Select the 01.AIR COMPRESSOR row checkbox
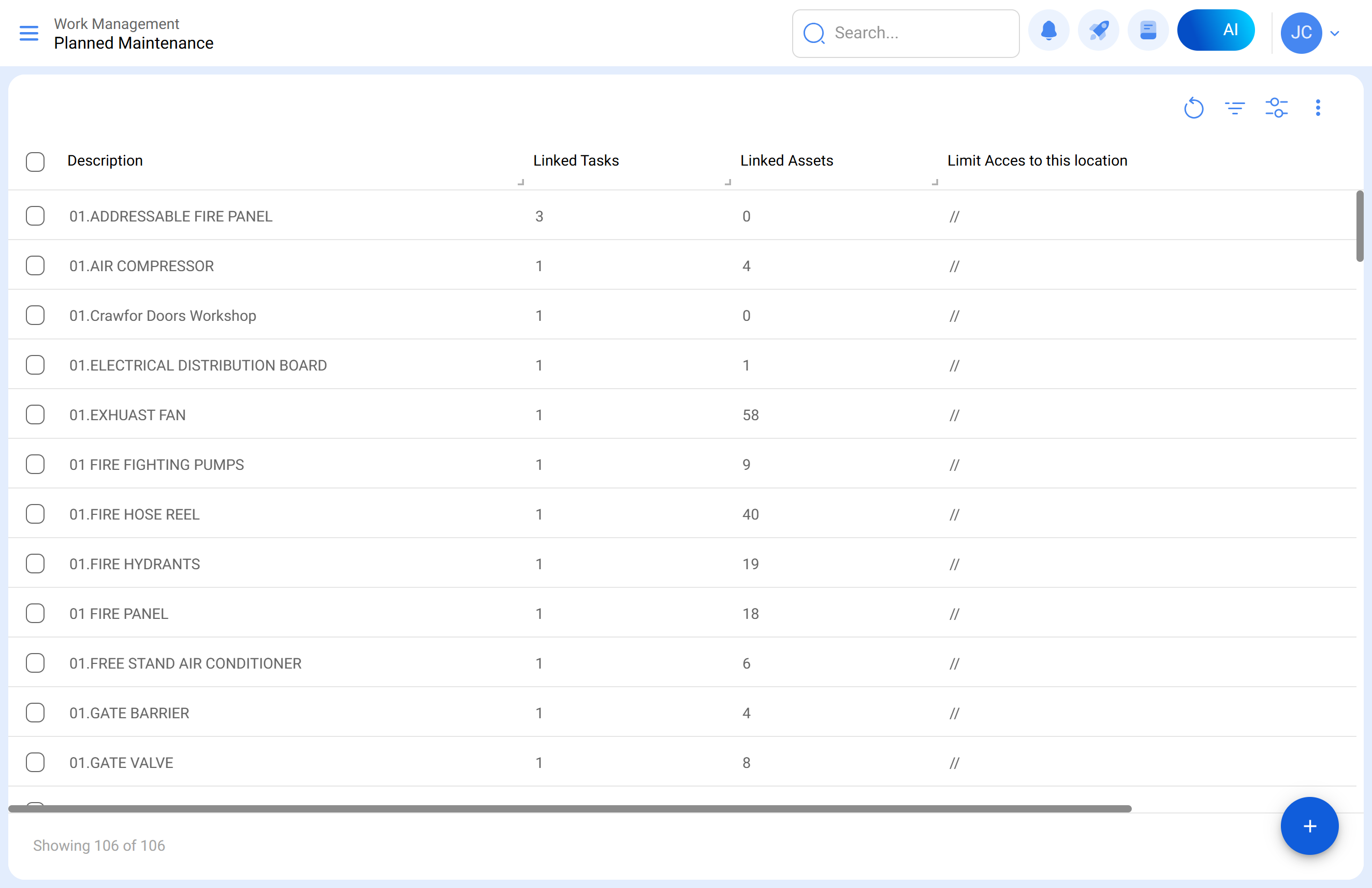This screenshot has height=888, width=1372. pyautogui.click(x=35, y=265)
